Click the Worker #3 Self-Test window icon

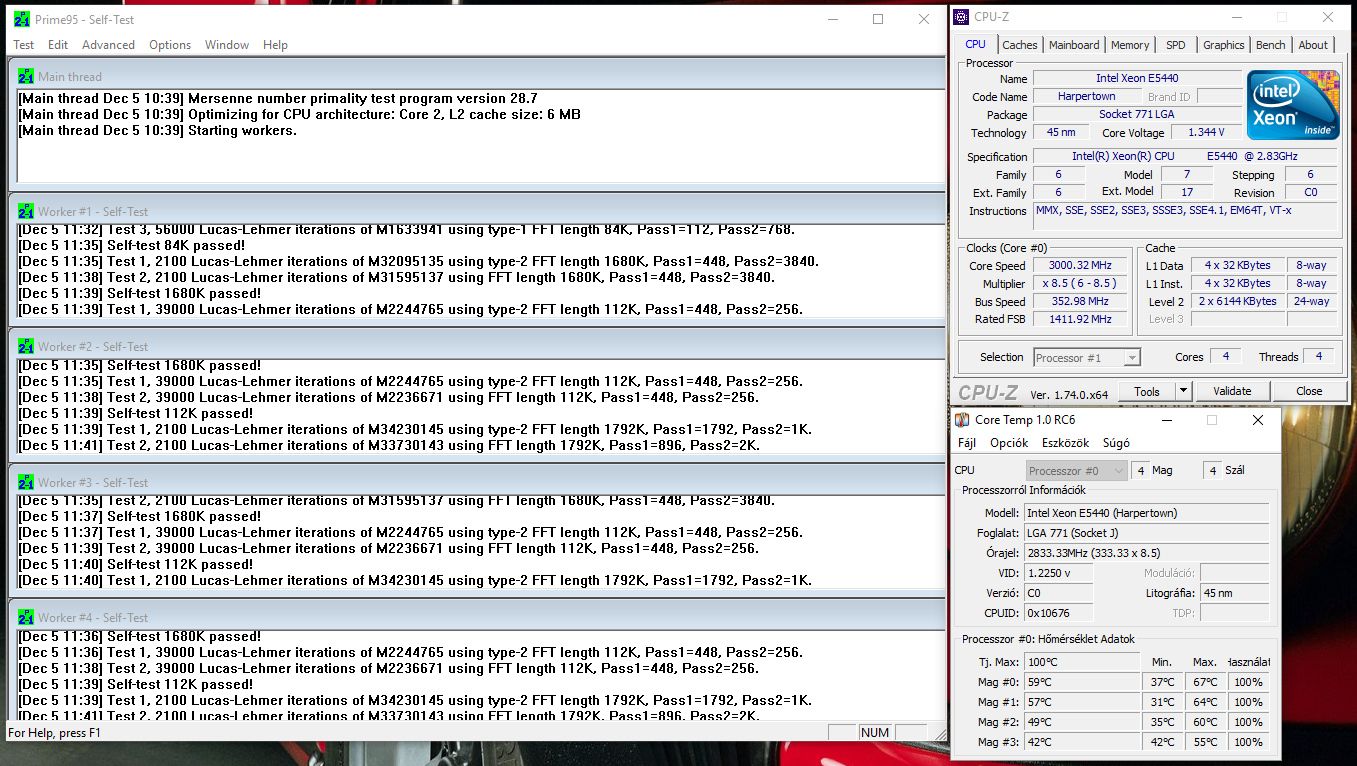coord(26,482)
